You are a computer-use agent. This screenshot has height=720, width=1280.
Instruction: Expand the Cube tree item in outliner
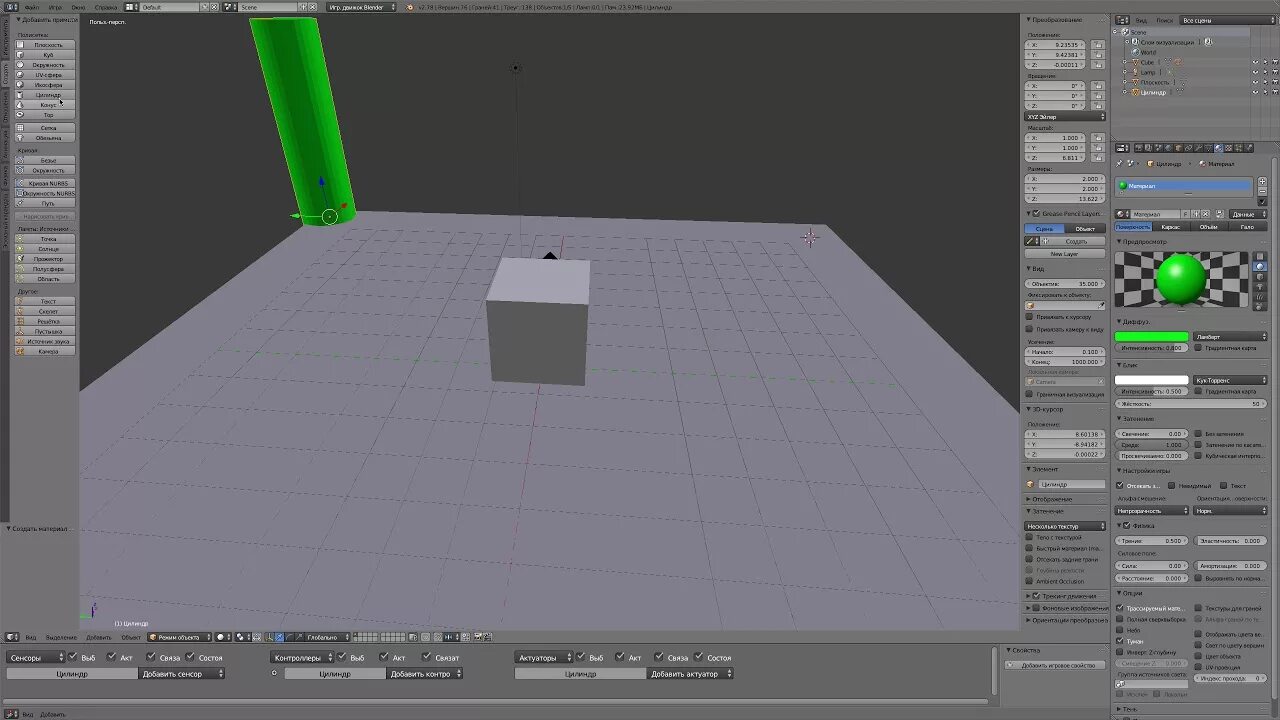[1127, 62]
